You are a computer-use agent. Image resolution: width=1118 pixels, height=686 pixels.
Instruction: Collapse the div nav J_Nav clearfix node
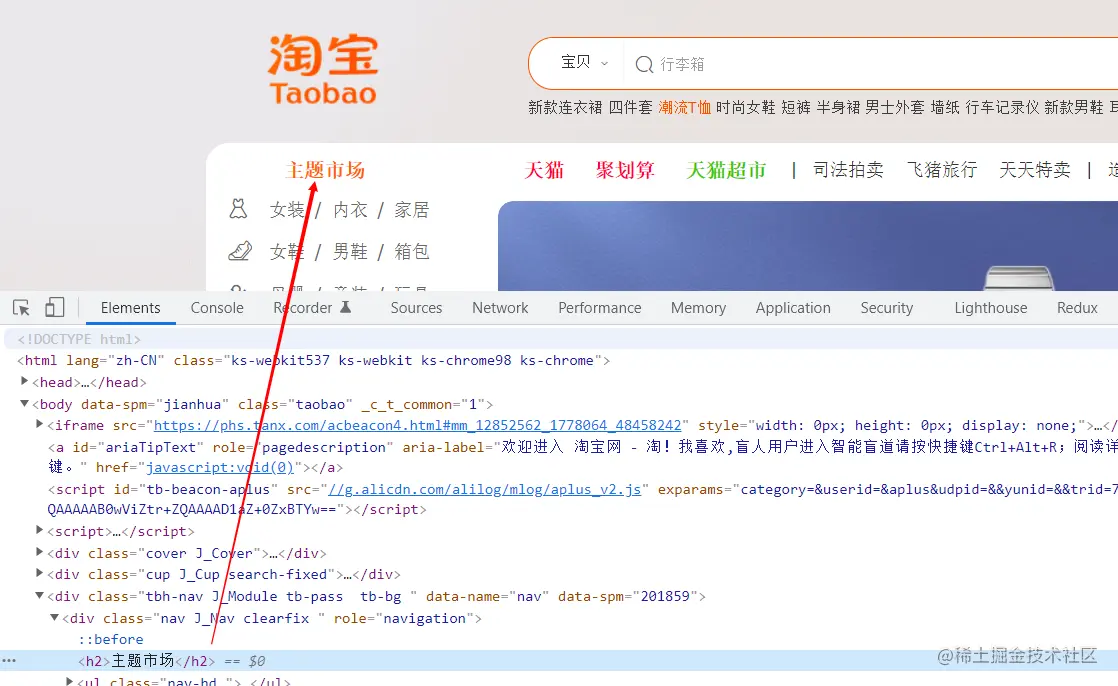pos(54,618)
